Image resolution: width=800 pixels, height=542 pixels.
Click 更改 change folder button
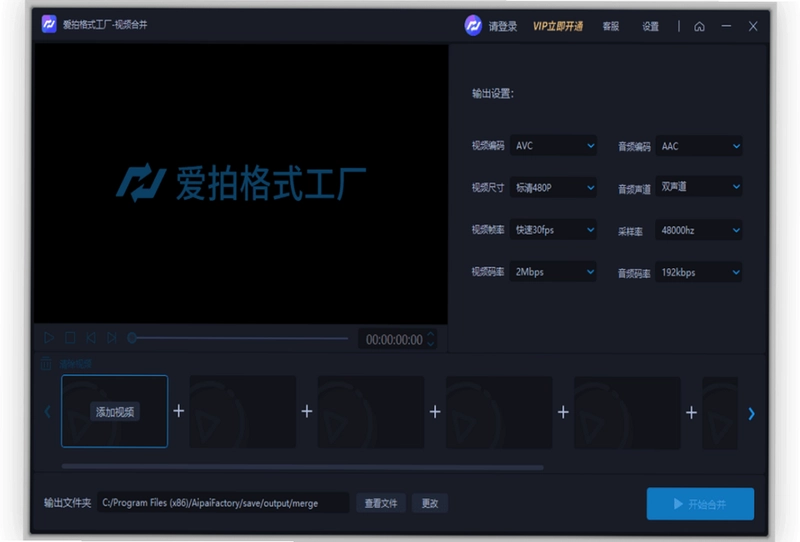coord(430,503)
